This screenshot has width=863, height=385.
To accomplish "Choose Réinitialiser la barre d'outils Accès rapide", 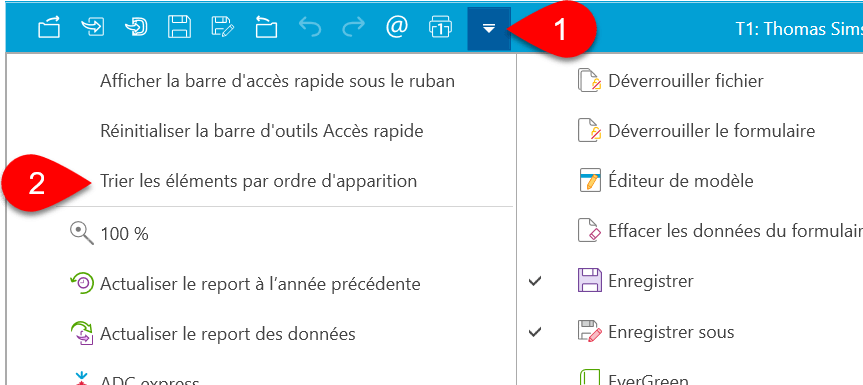I will click(x=262, y=131).
